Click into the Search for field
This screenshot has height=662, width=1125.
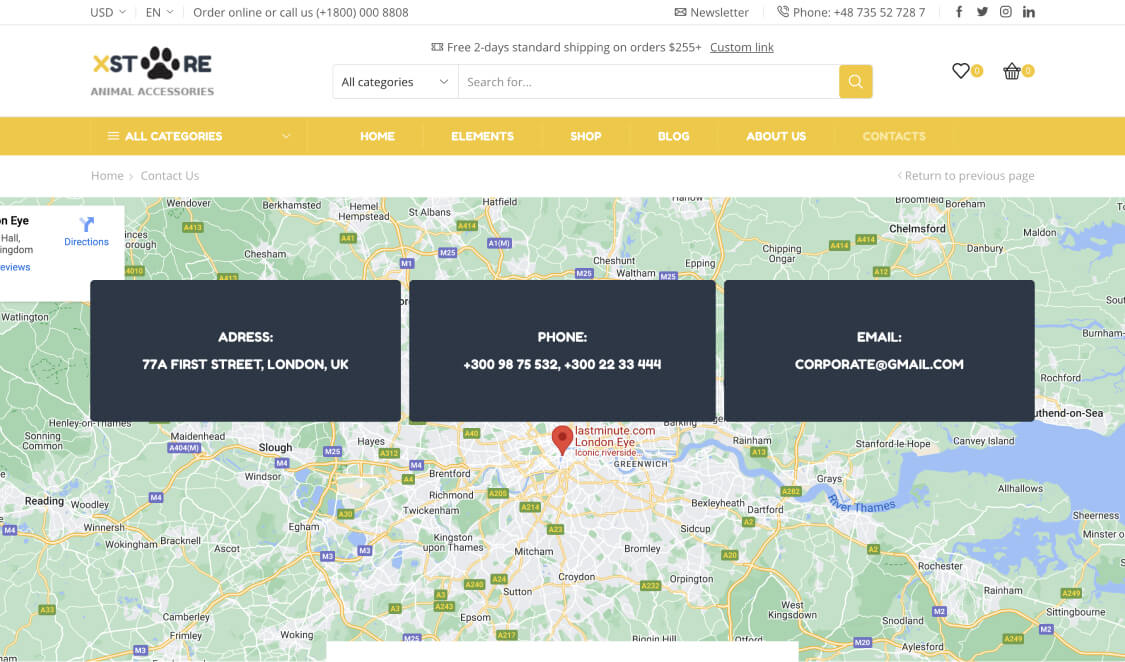point(647,82)
